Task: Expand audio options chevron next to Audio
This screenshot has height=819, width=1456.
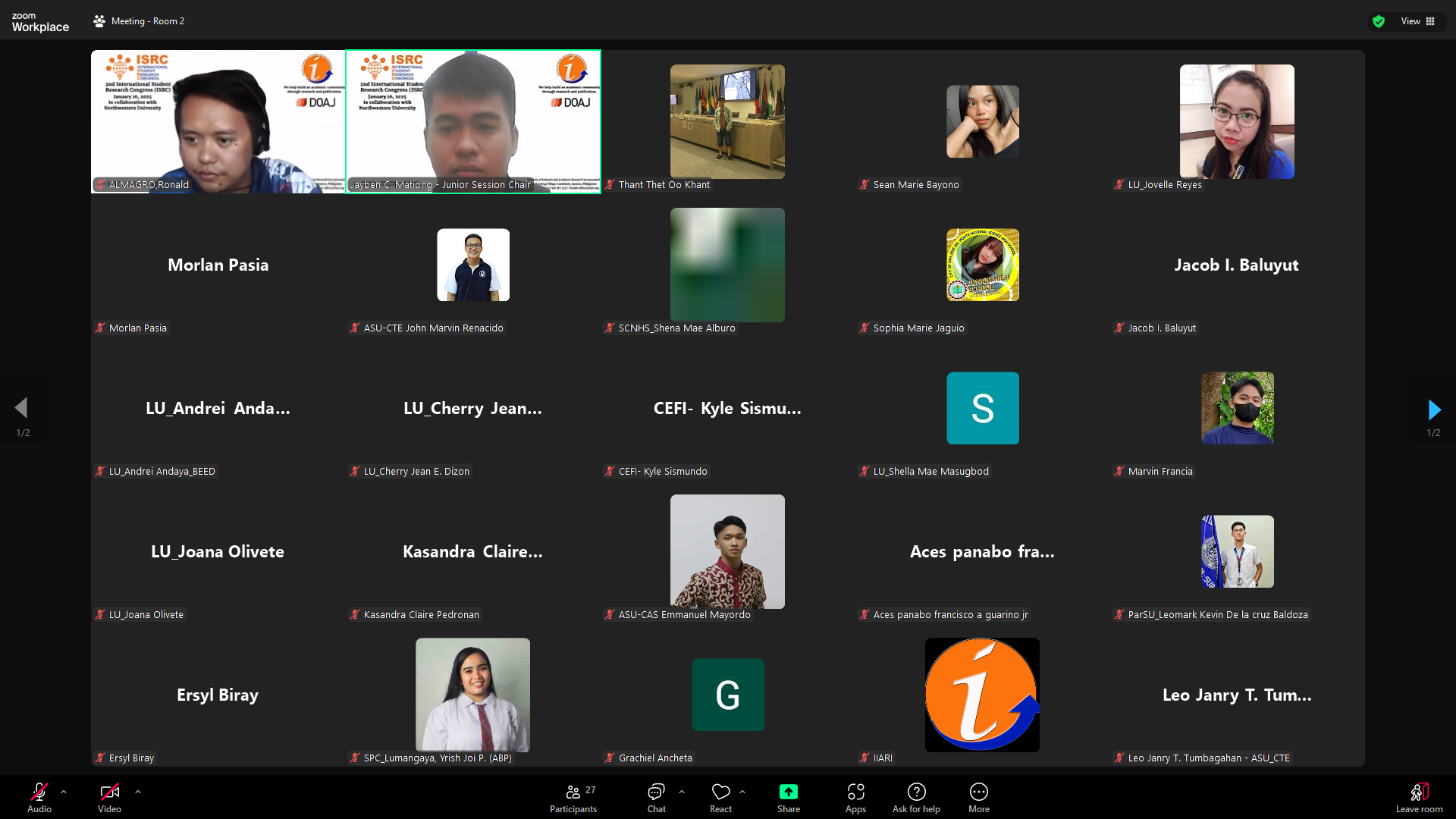Action: pos(64,792)
